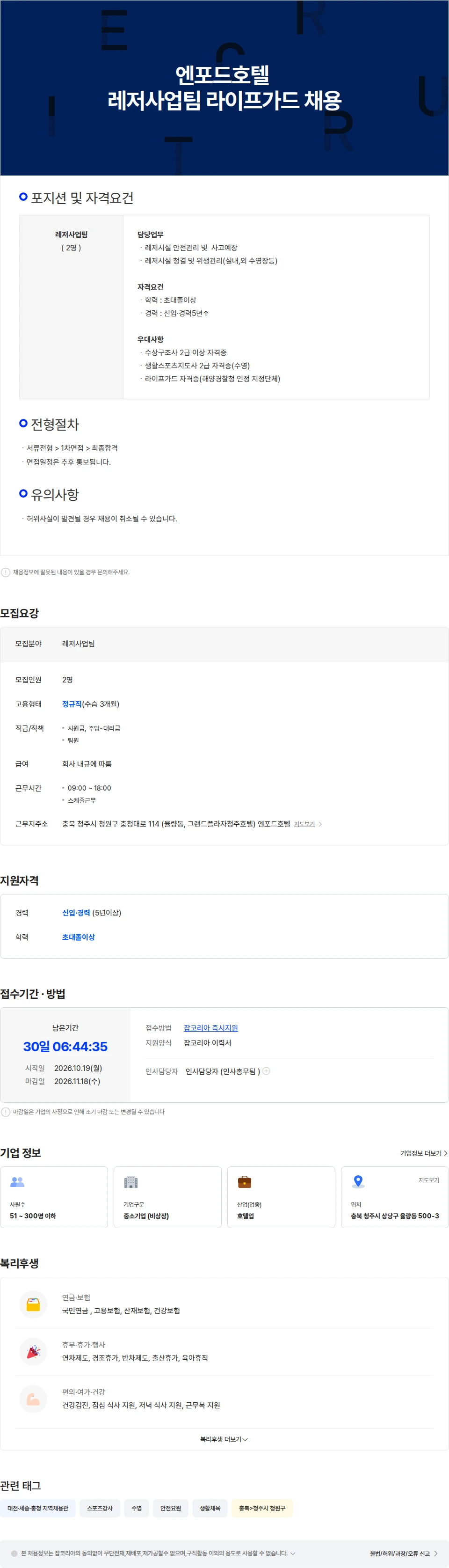The width and height of the screenshot is (449, 1568).
Task: Select the 스포츠강사 tag
Action: click(x=100, y=1508)
